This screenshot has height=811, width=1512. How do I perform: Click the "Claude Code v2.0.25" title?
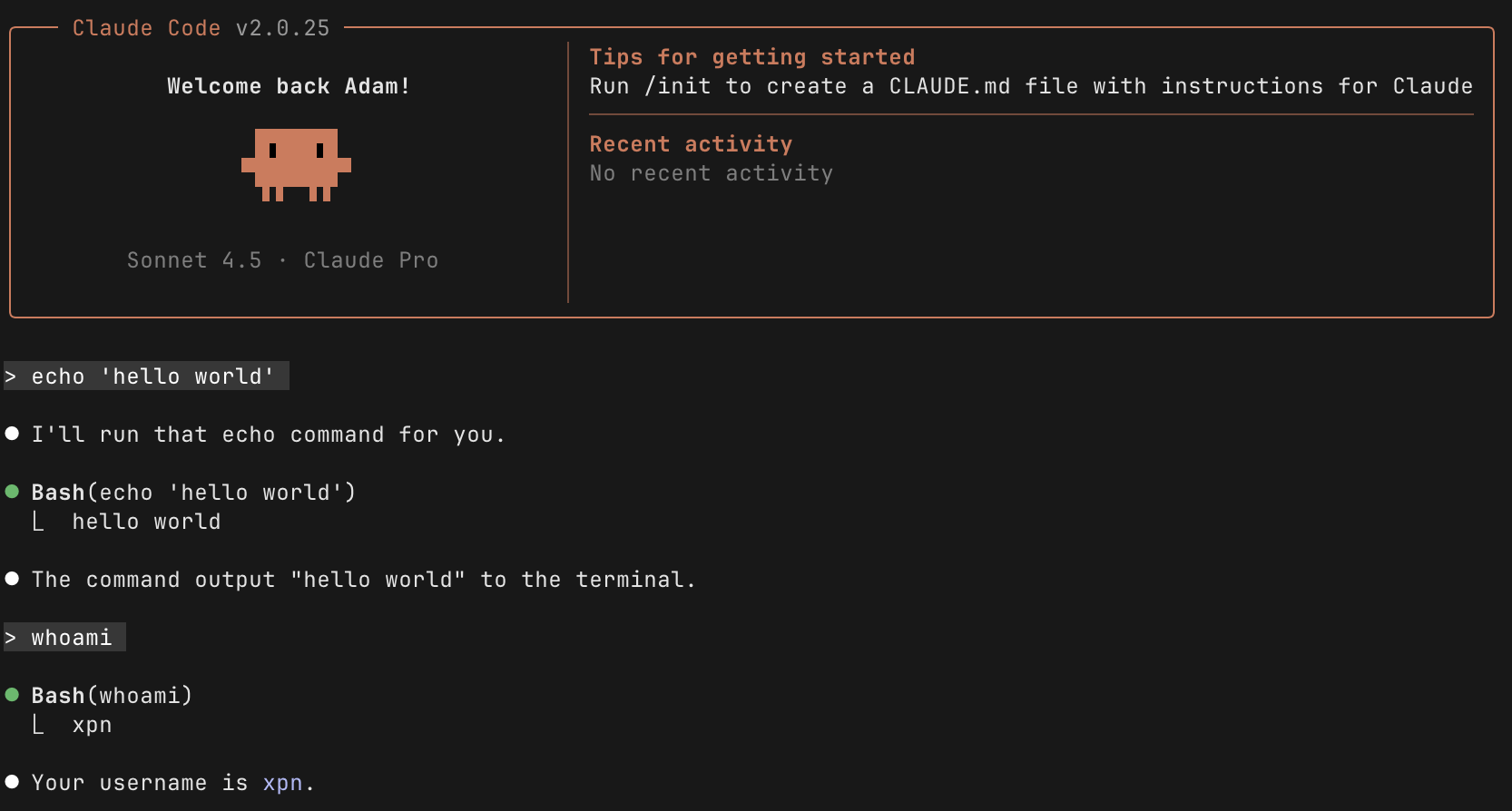[201, 28]
